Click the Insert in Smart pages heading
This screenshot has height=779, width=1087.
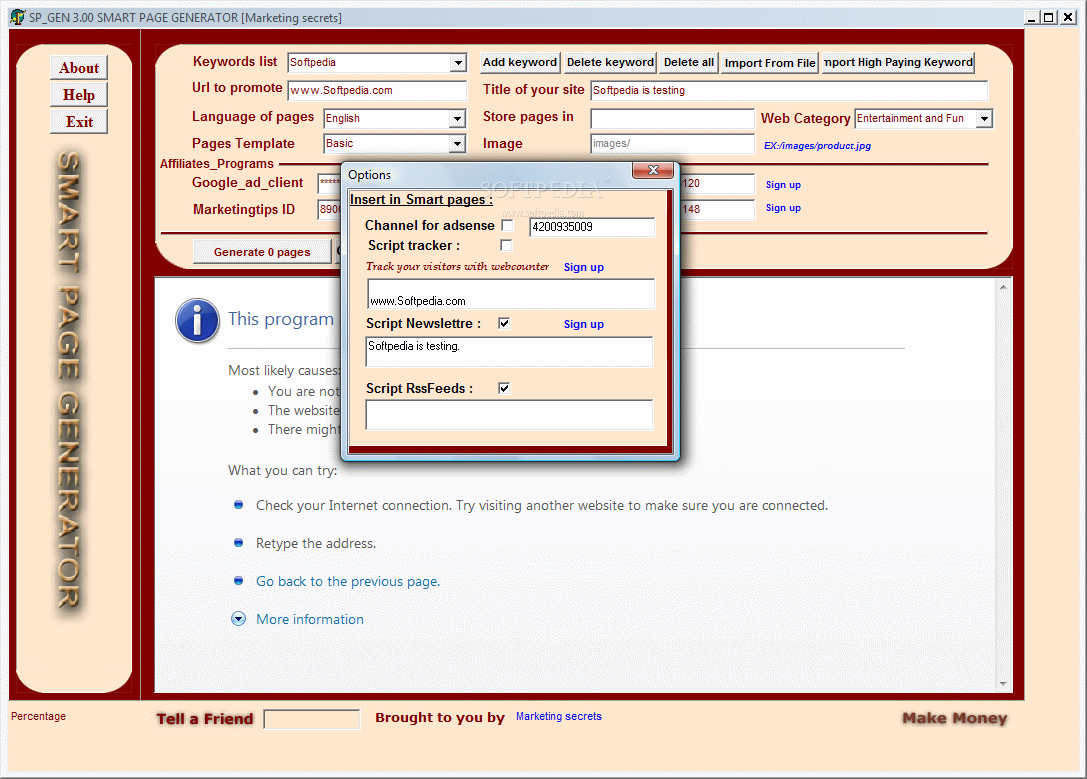pos(421,200)
